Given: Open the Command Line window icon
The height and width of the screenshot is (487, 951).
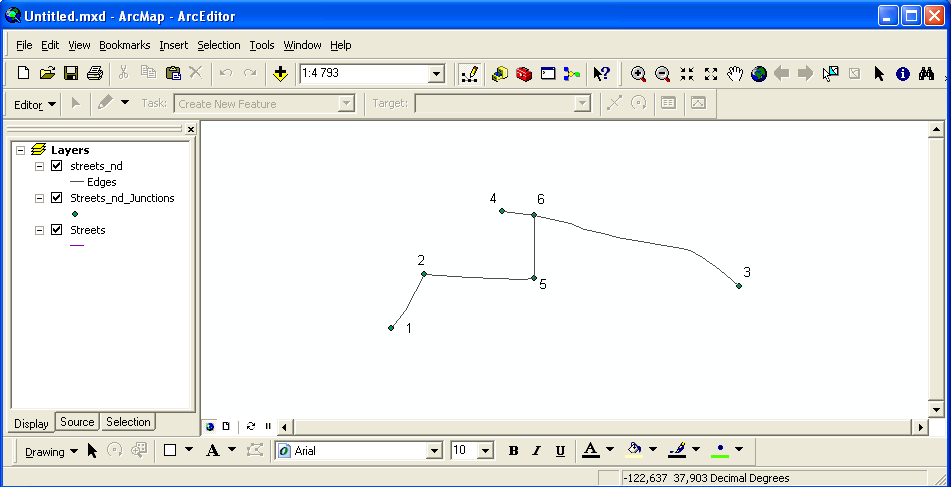Looking at the screenshot, I should coord(548,74).
